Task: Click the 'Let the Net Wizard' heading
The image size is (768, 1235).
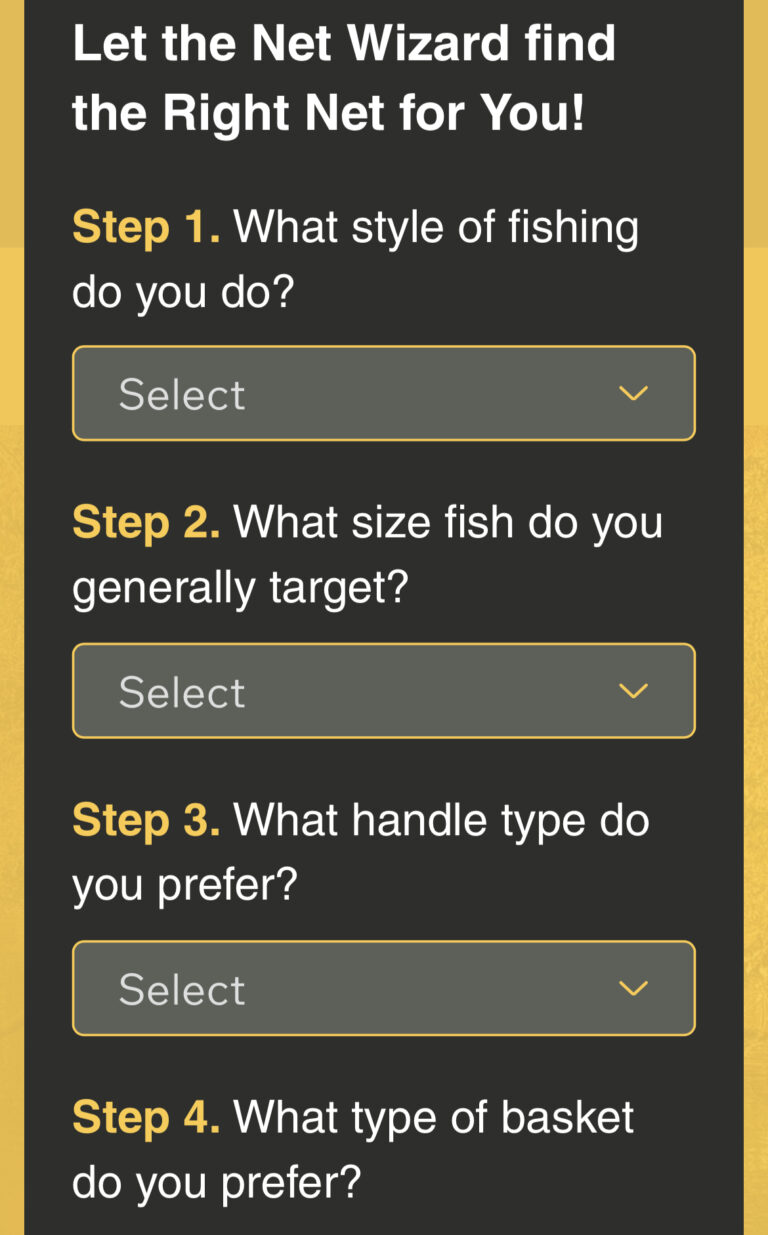Action: click(x=344, y=45)
